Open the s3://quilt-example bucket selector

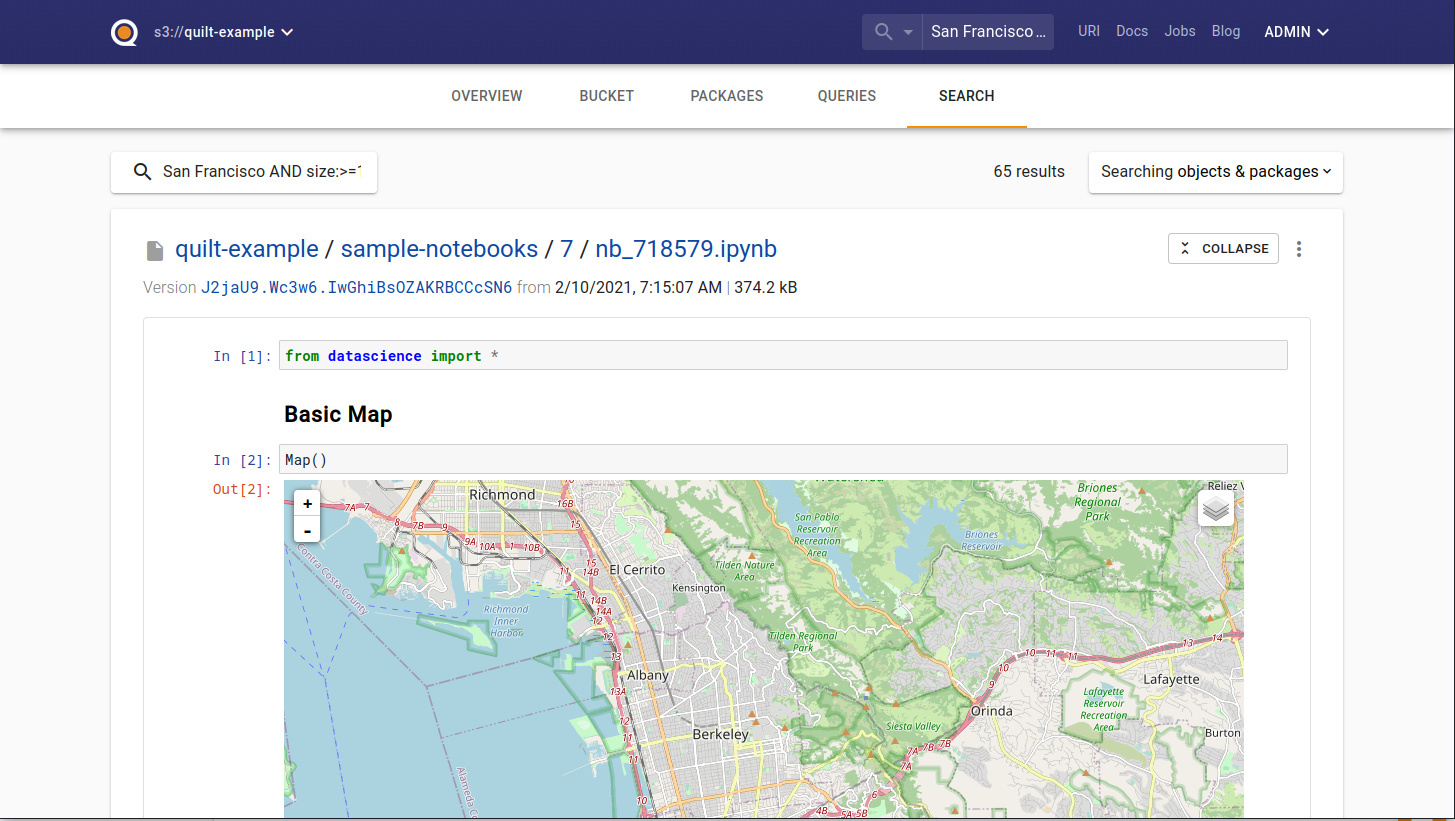[223, 32]
